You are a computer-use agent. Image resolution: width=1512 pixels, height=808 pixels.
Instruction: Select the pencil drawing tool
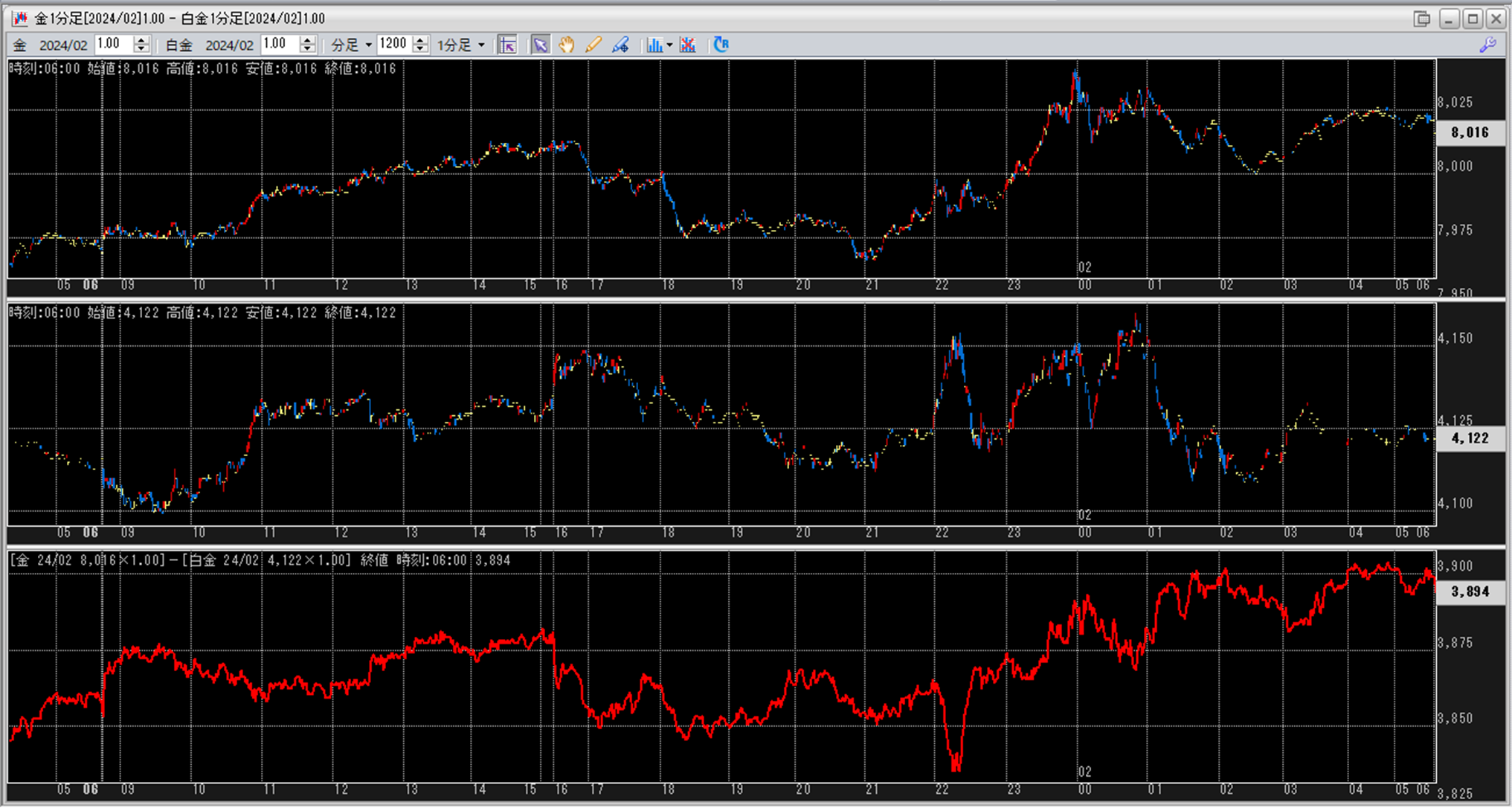[x=593, y=45]
